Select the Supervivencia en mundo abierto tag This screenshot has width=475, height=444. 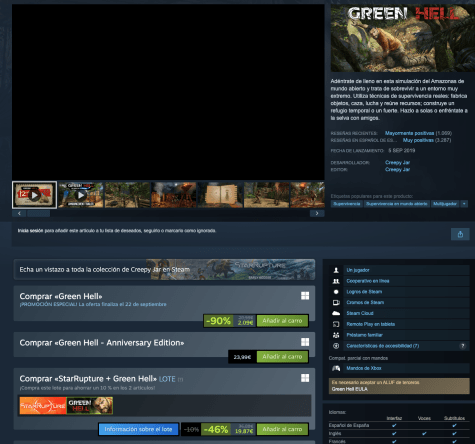pyautogui.click(x=397, y=204)
